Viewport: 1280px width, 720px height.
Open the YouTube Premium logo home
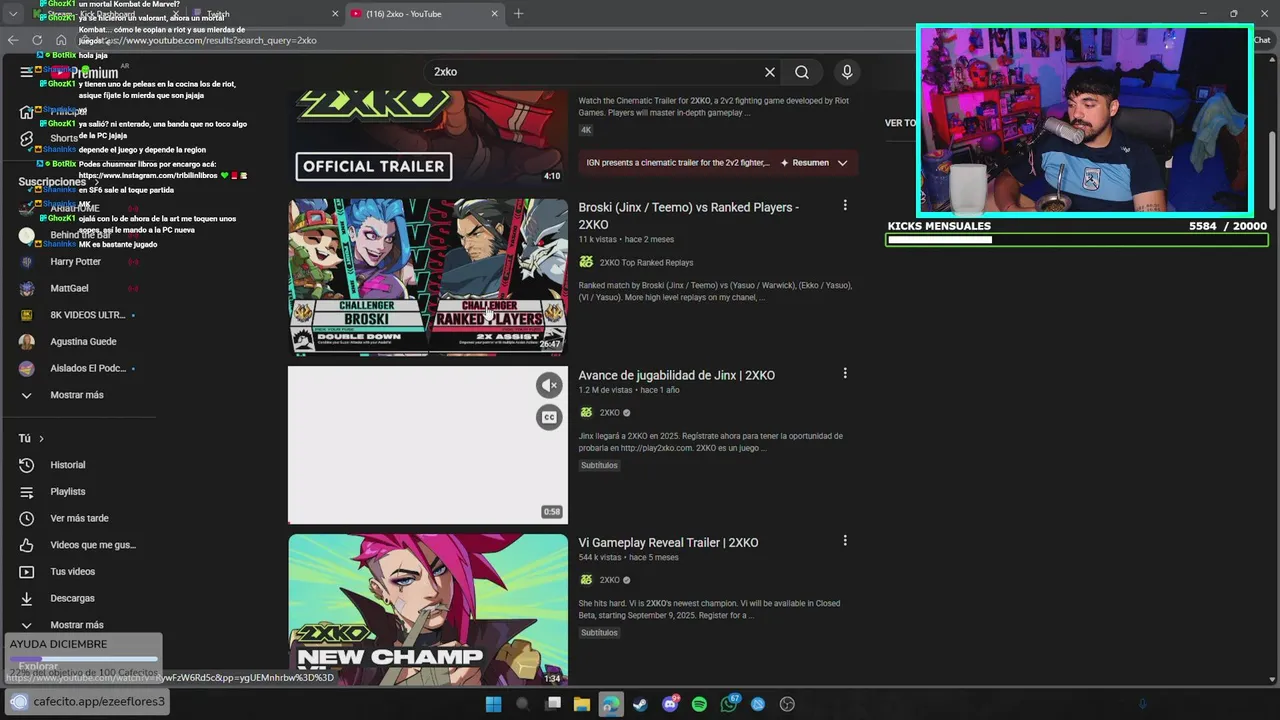click(x=84, y=72)
